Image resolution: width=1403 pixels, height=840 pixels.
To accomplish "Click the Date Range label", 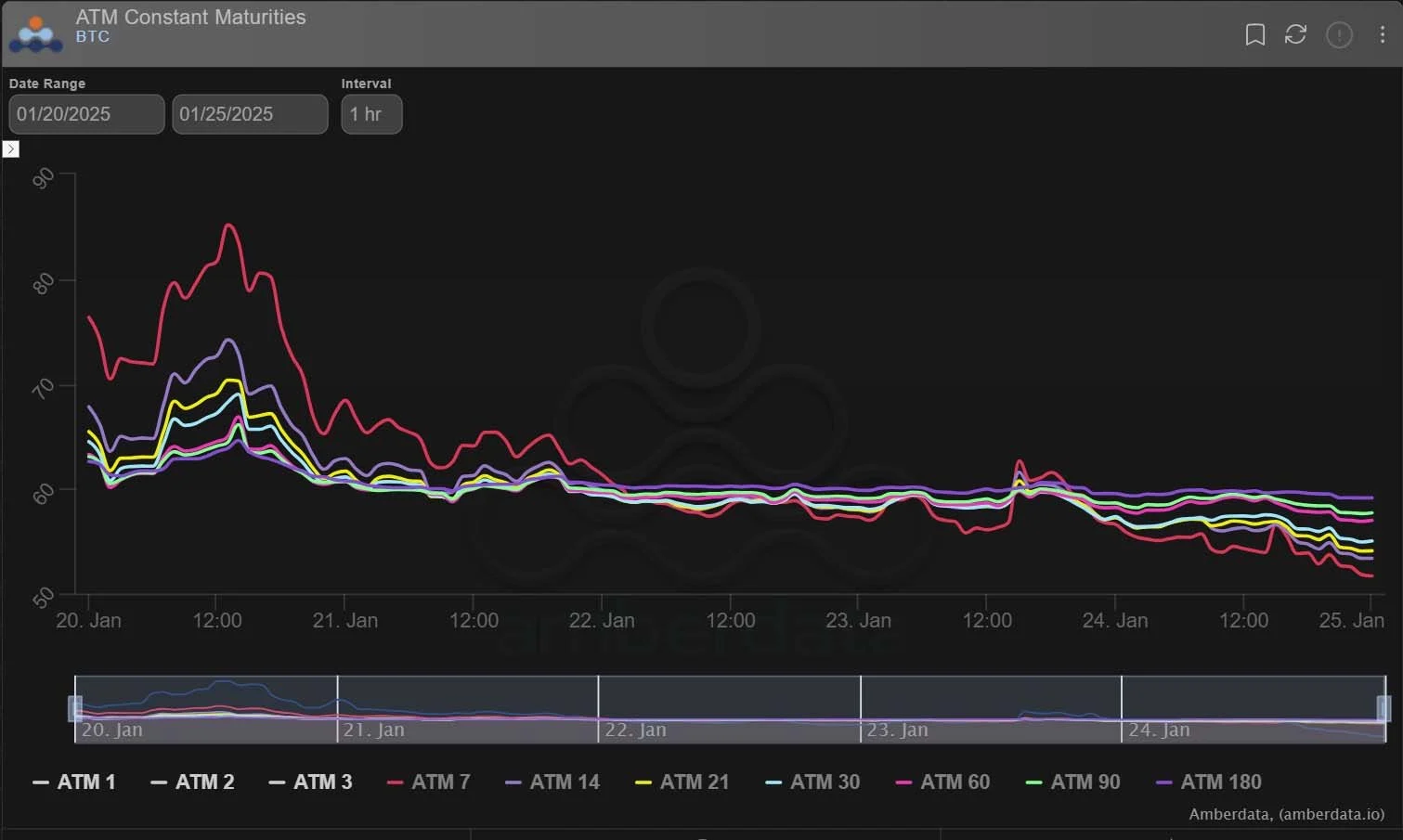I will tap(47, 84).
